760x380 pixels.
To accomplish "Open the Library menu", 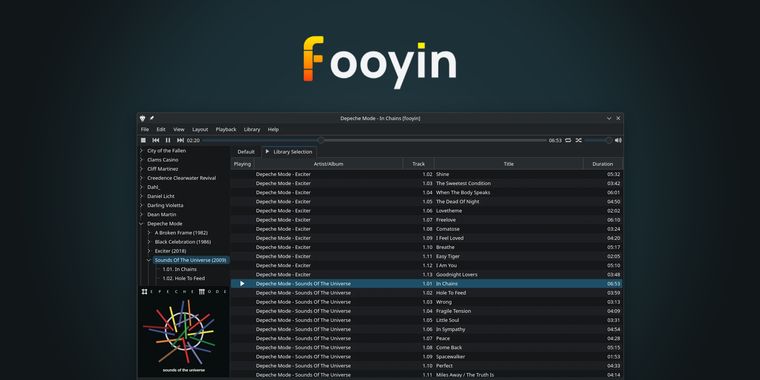I will pos(252,129).
